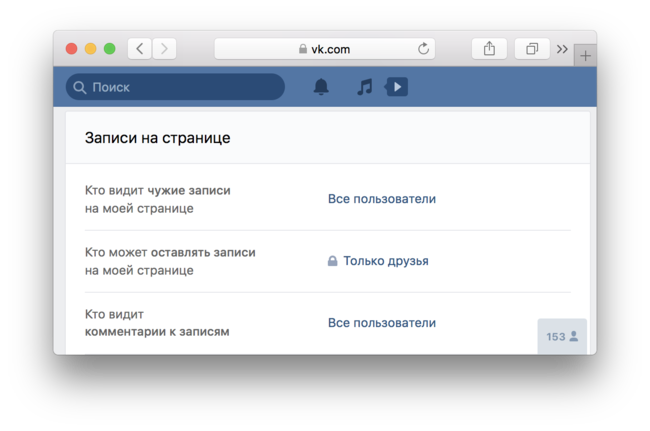Open the Safari Share menu

[489, 49]
